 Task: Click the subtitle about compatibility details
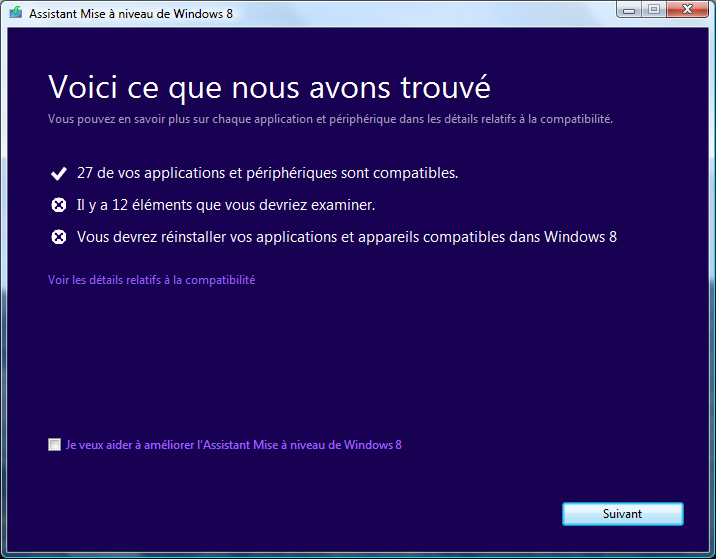[330, 119]
